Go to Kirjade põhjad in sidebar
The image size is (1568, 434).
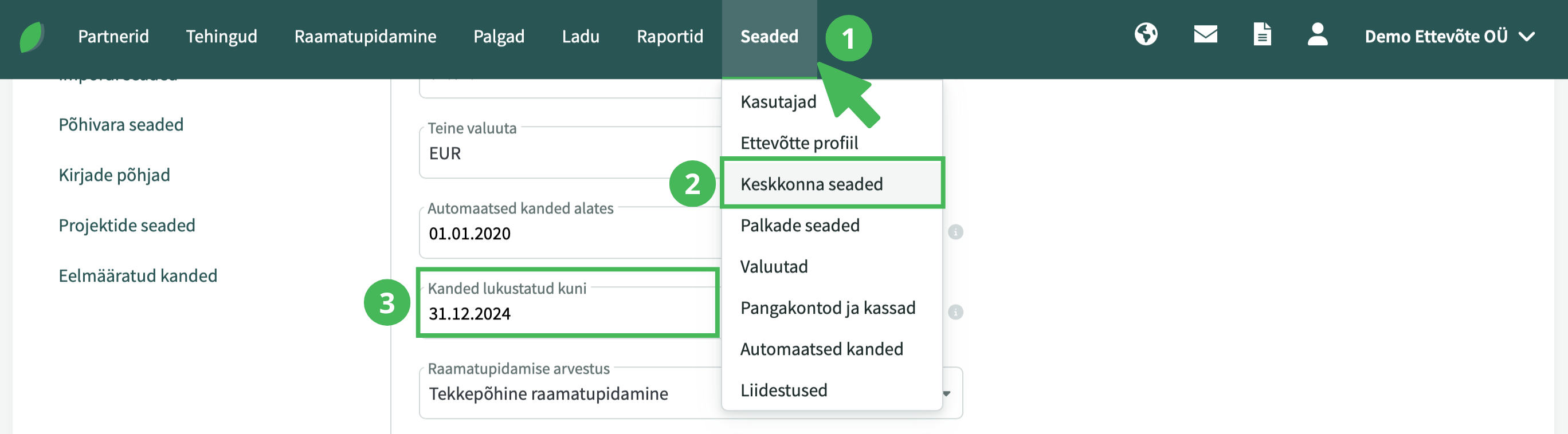coord(114,175)
